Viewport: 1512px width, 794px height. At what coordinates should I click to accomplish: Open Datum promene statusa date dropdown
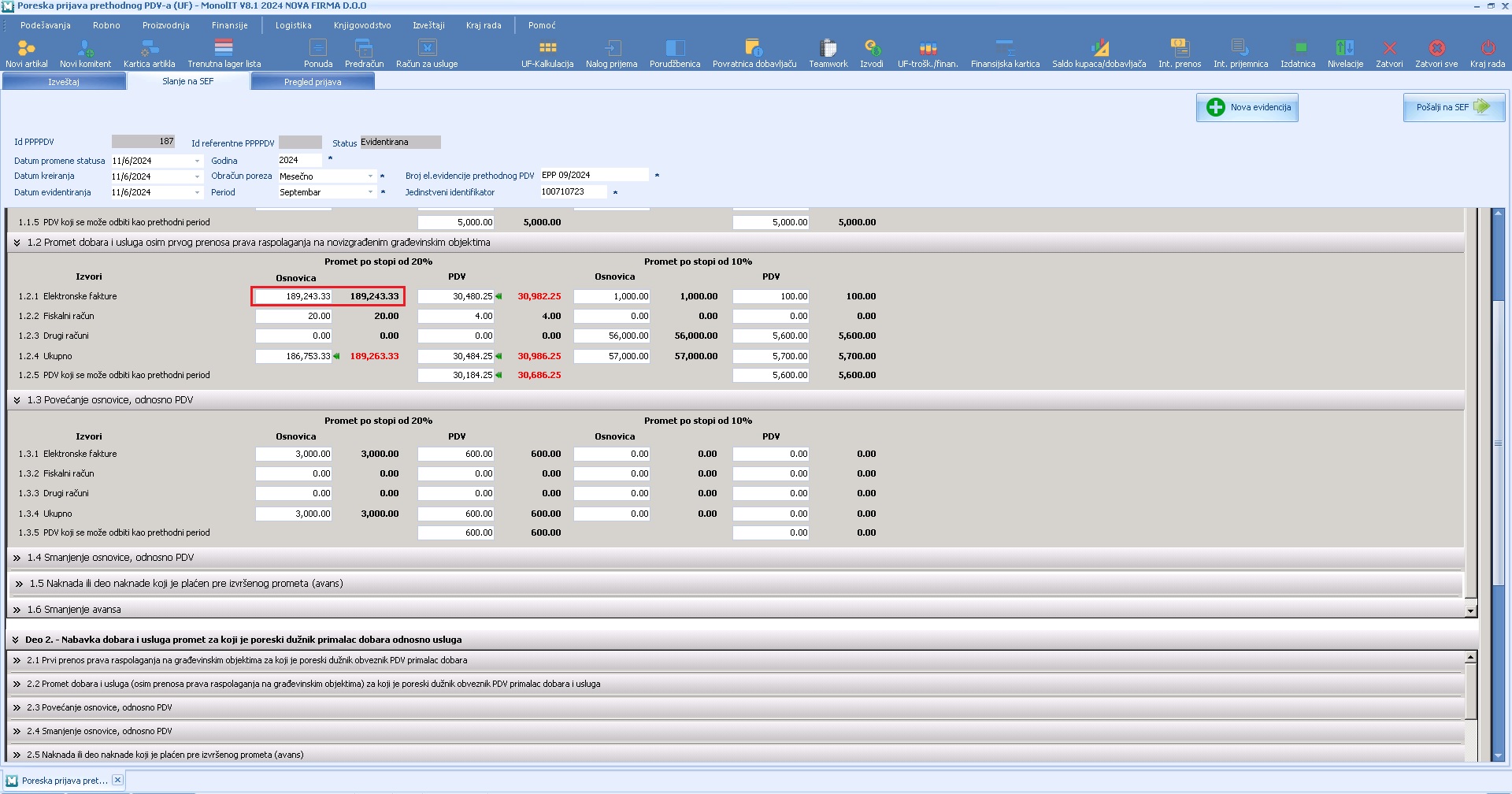click(197, 161)
